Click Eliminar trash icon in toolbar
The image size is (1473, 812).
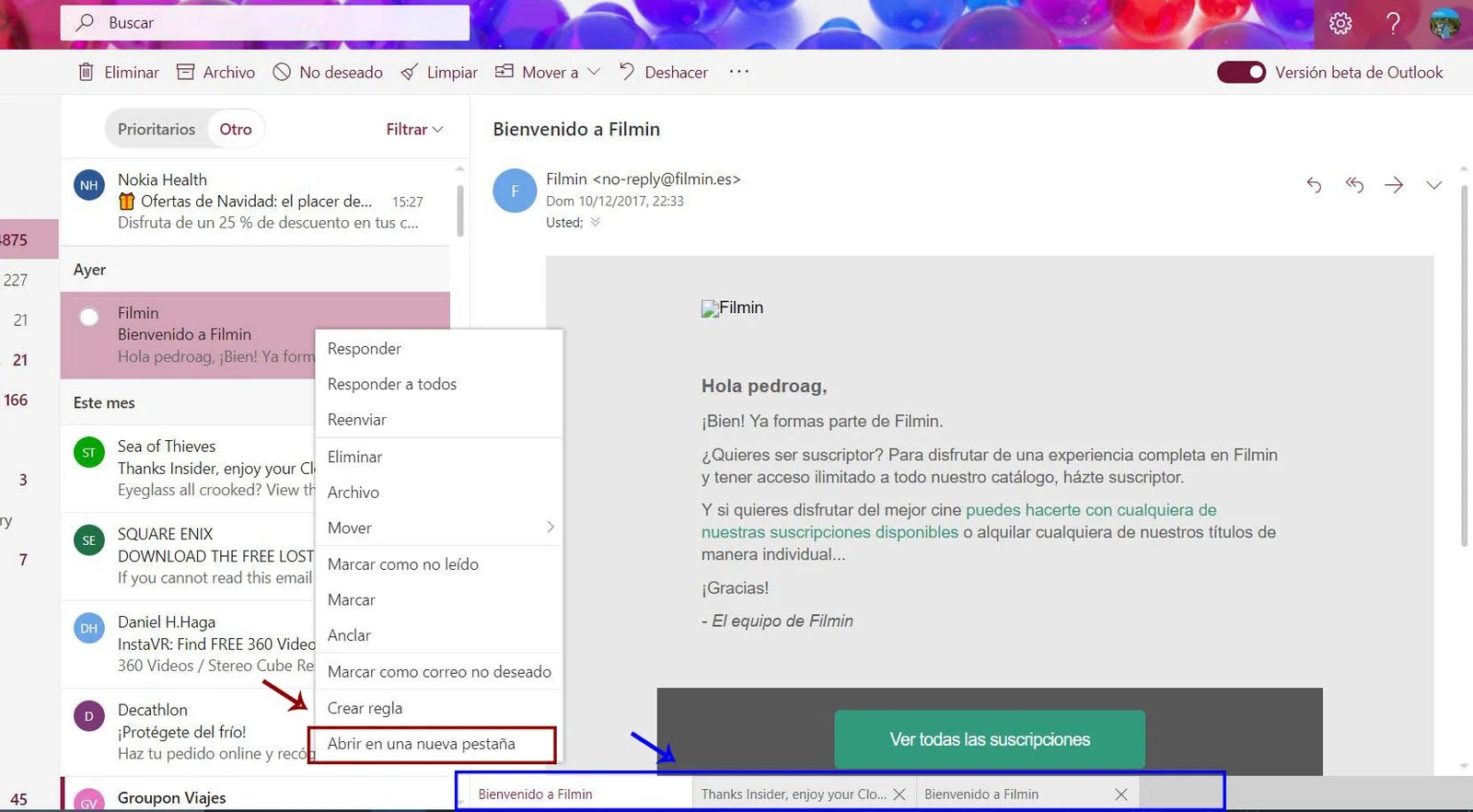click(86, 72)
